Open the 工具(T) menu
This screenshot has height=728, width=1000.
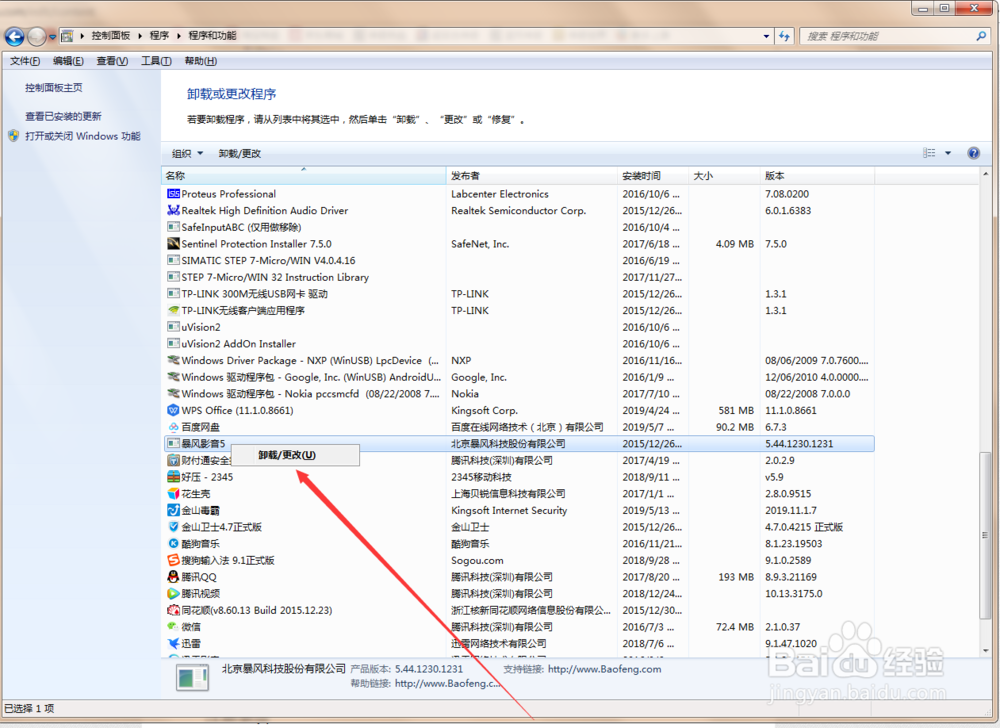click(x=156, y=61)
